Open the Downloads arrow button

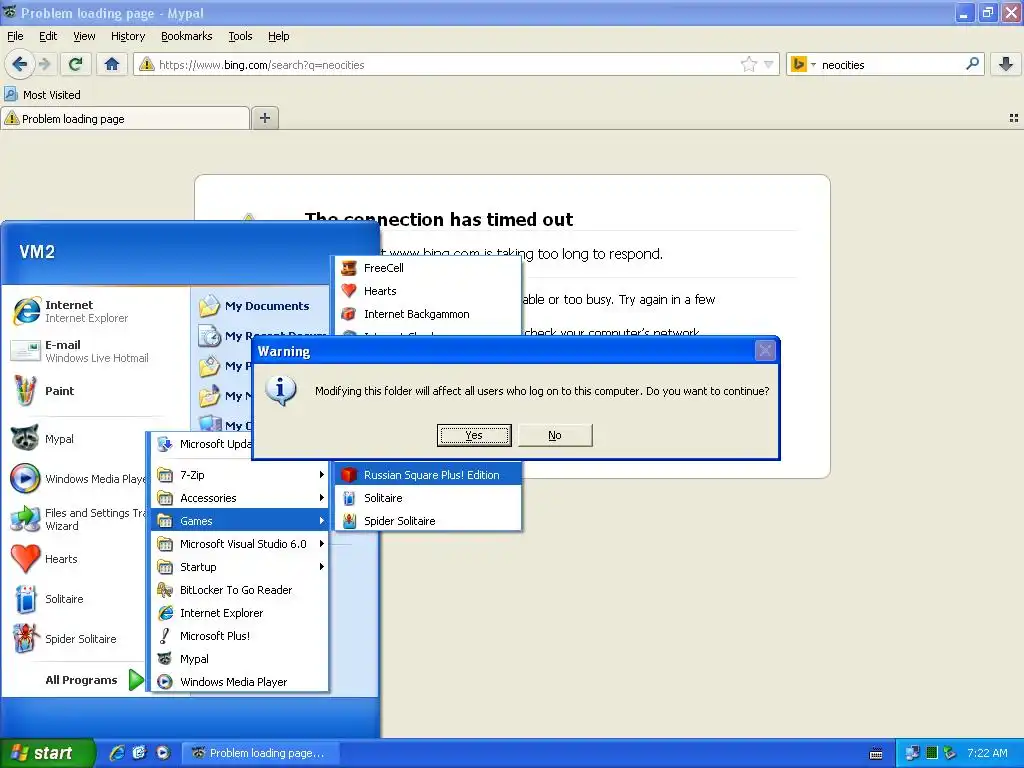point(1006,64)
